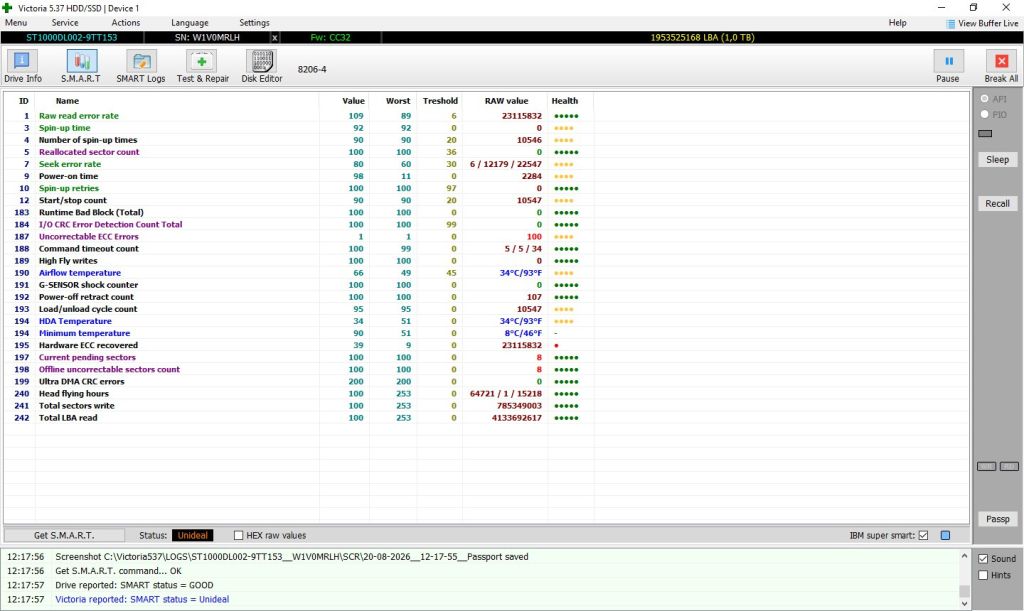Viewport: 1024px width, 611px height.
Task: Pause the current operation
Action: pos(948,67)
